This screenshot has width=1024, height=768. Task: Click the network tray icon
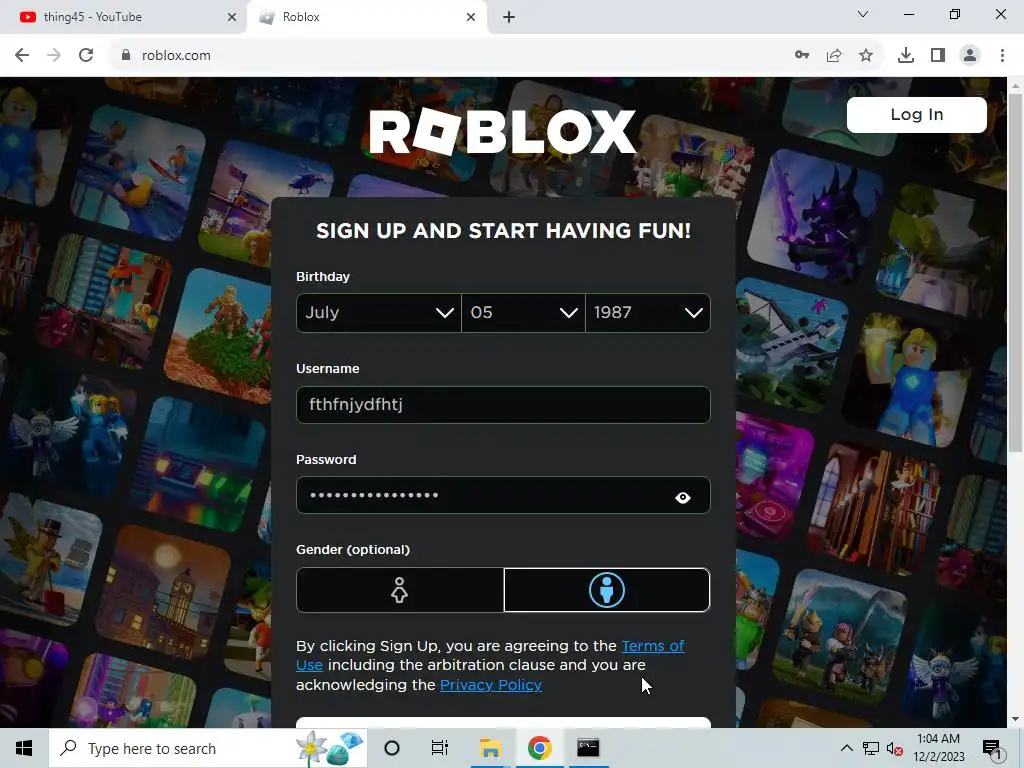(871, 748)
